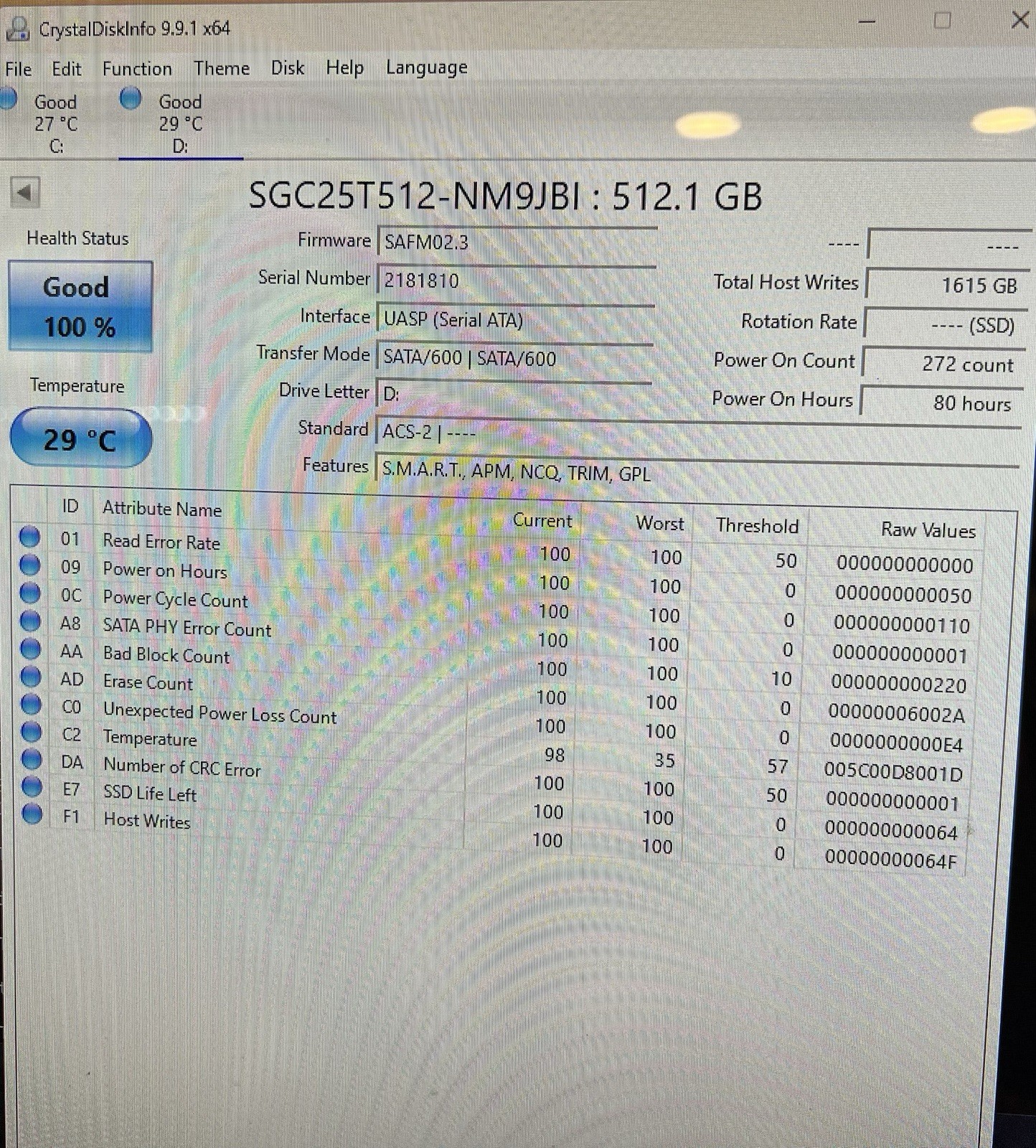The width and height of the screenshot is (1036, 1148).
Task: Click the Attribute Name column header
Action: [162, 509]
